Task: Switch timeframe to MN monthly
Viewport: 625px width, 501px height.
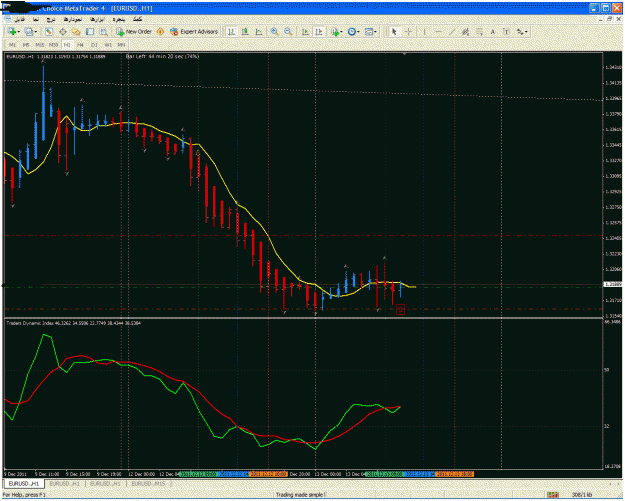Action: [121, 45]
